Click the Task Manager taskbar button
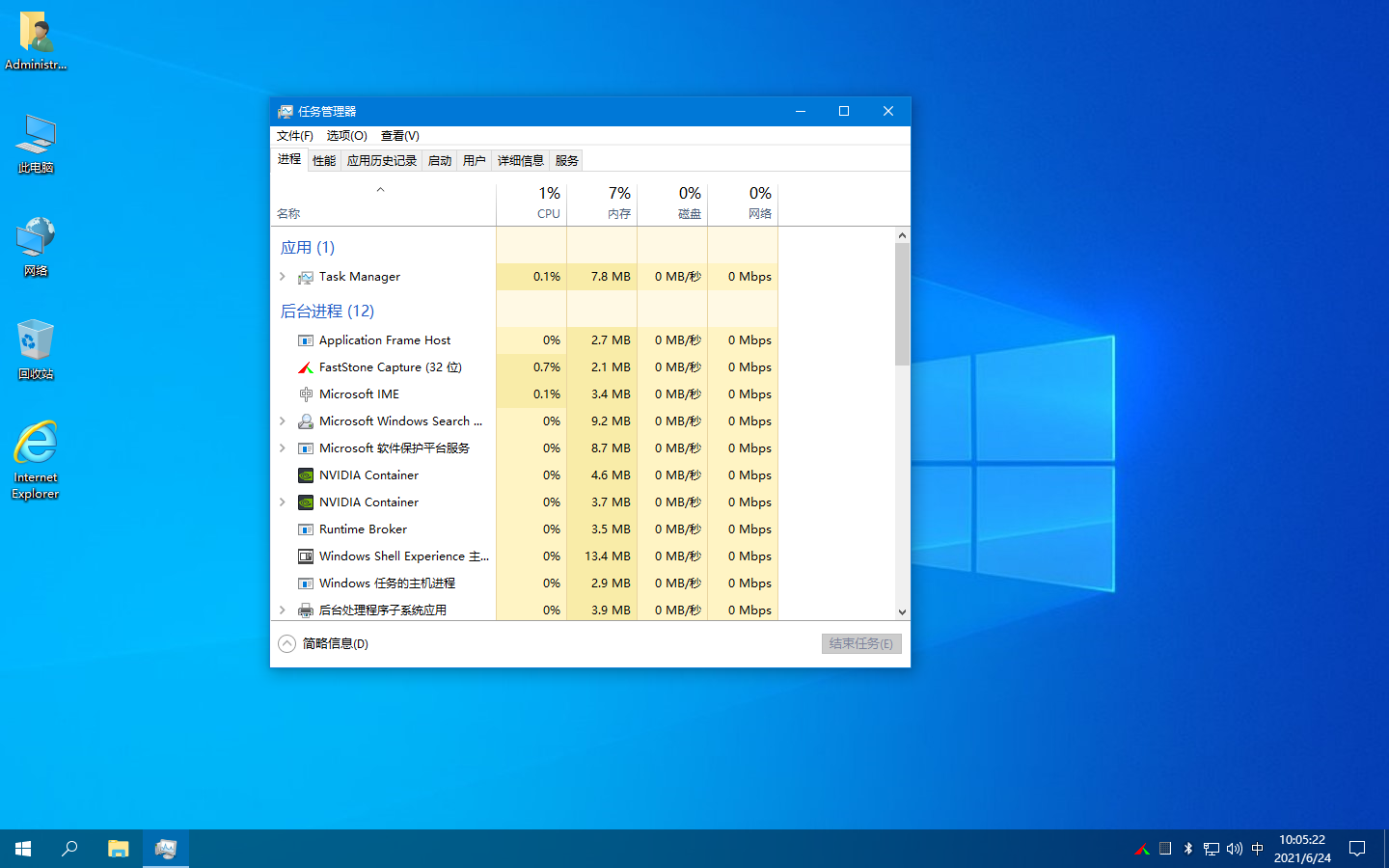Image resolution: width=1389 pixels, height=868 pixels. click(166, 849)
